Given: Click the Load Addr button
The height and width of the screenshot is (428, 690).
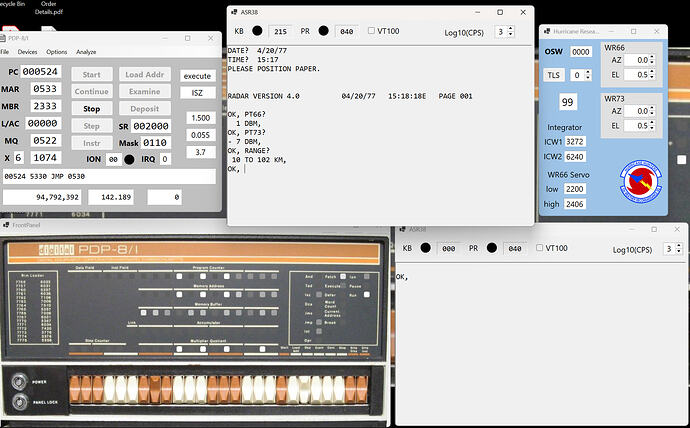Looking at the screenshot, I should (144, 74).
